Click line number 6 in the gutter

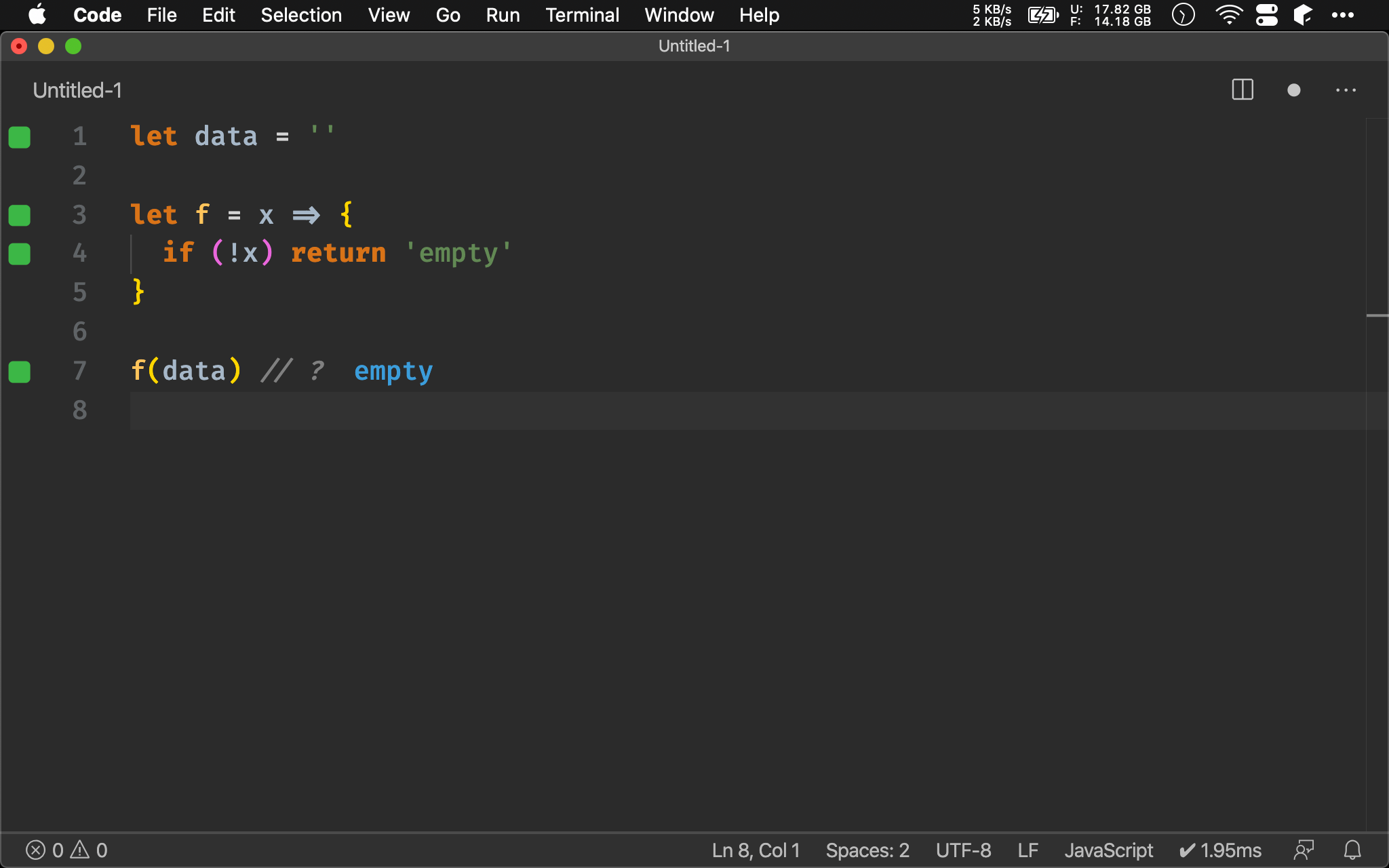click(x=80, y=332)
